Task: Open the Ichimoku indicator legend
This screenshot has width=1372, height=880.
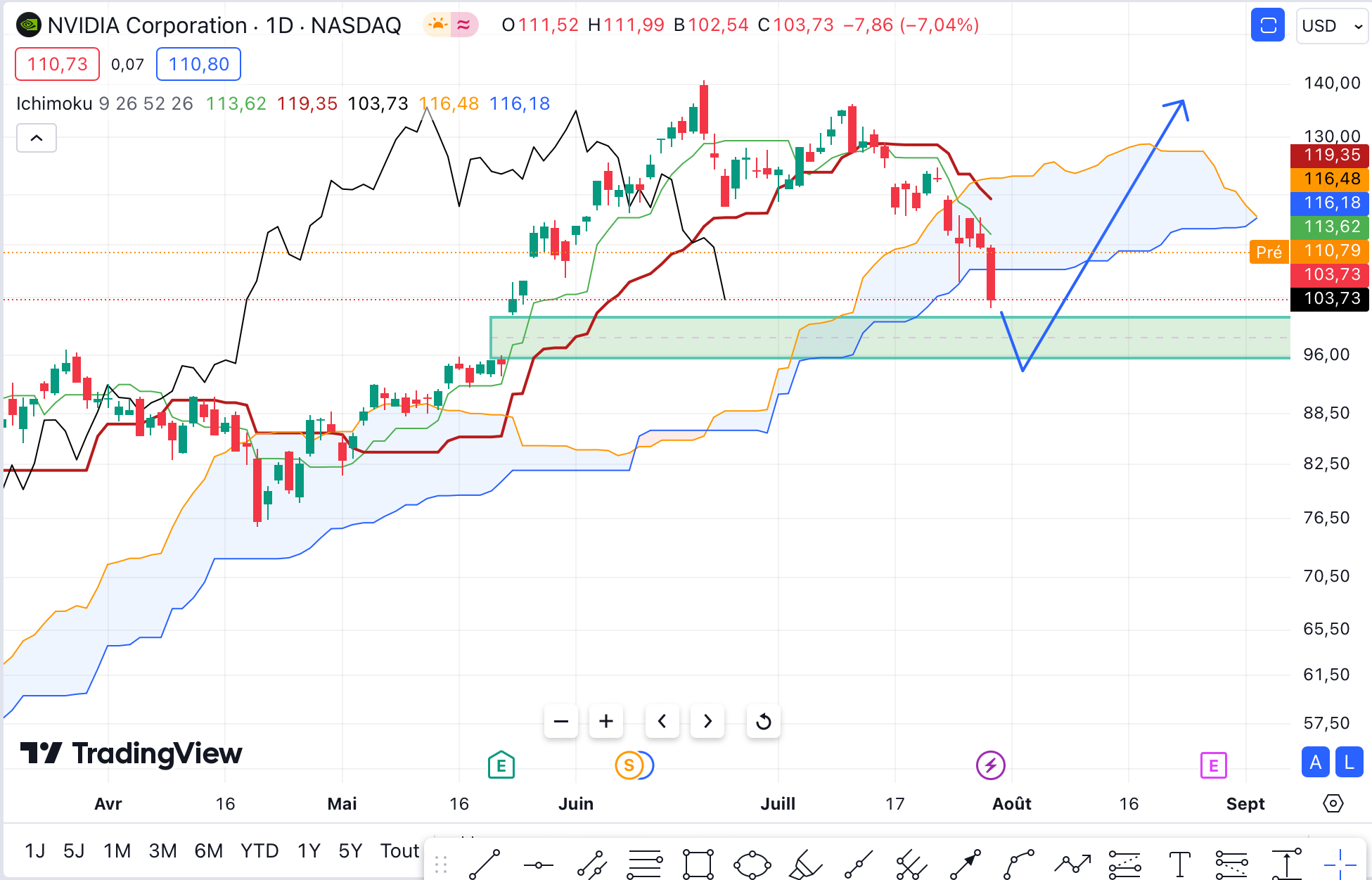Action: [x=54, y=104]
